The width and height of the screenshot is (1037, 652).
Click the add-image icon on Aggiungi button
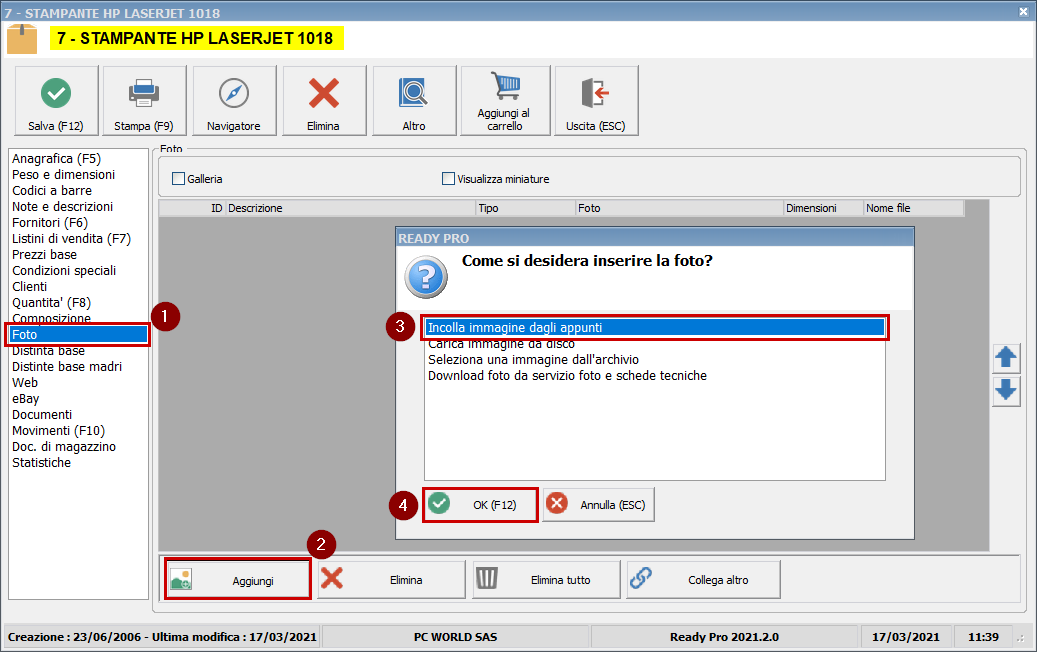(181, 580)
